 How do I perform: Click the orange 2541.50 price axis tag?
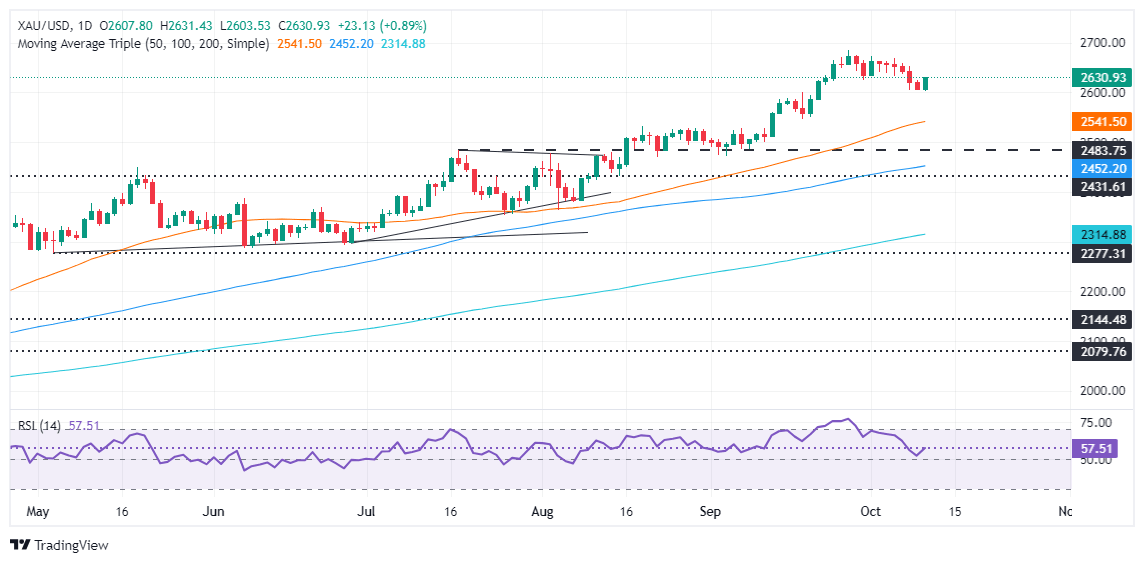tap(1103, 121)
